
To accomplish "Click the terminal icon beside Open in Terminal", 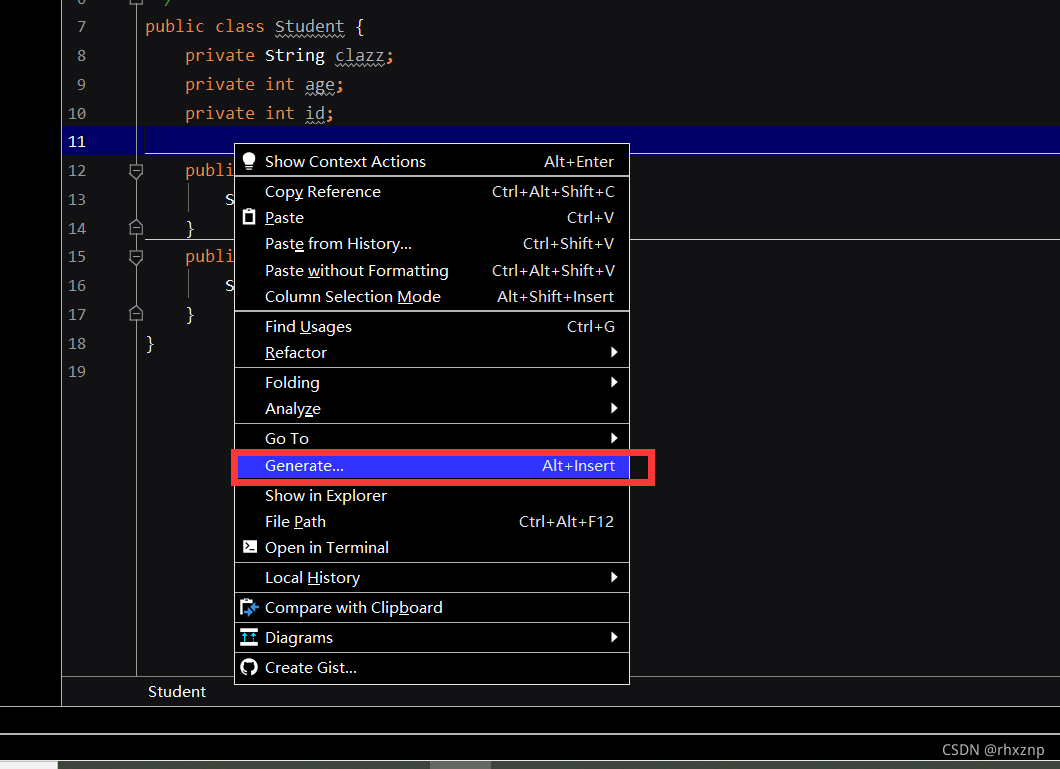I will (249, 547).
